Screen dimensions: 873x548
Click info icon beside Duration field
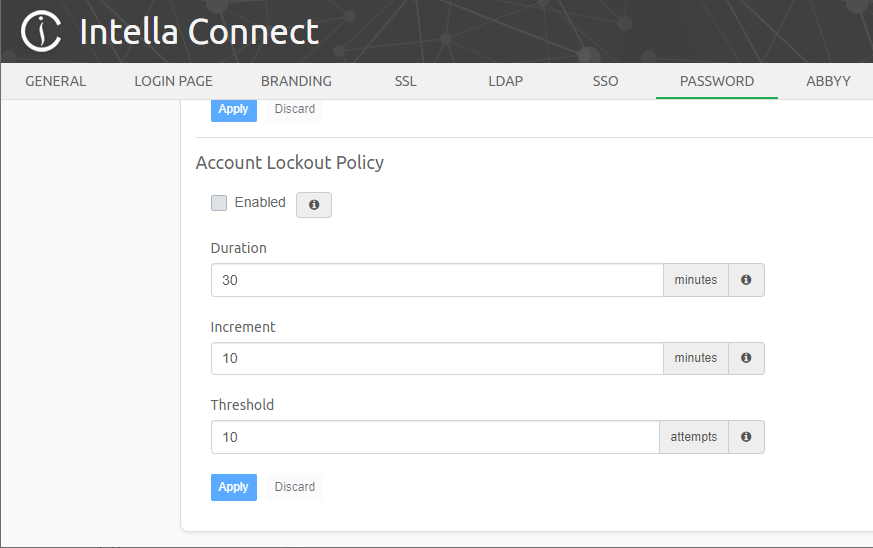(746, 280)
